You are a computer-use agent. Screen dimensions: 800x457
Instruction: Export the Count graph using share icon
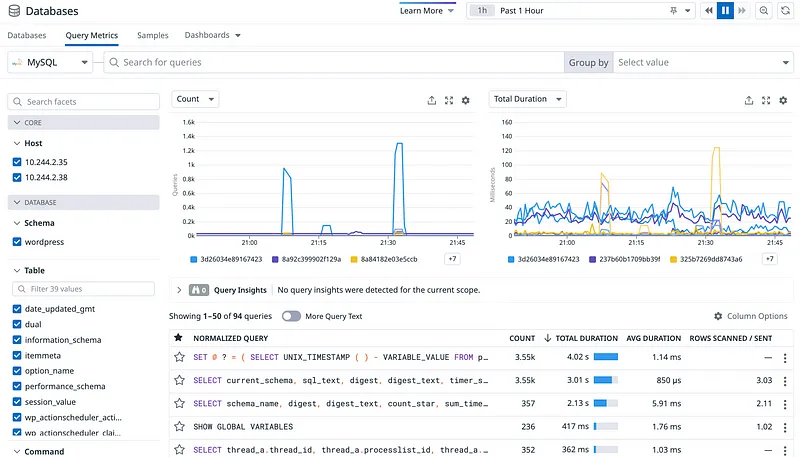click(432, 100)
